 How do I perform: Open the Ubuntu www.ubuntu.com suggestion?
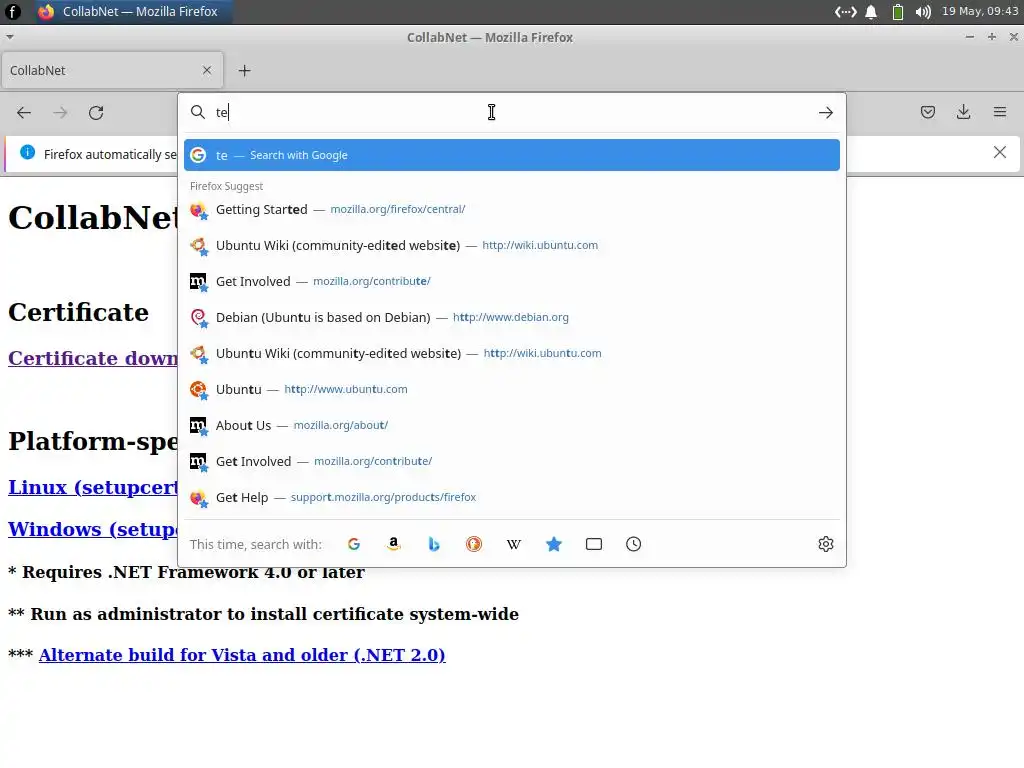tap(512, 389)
